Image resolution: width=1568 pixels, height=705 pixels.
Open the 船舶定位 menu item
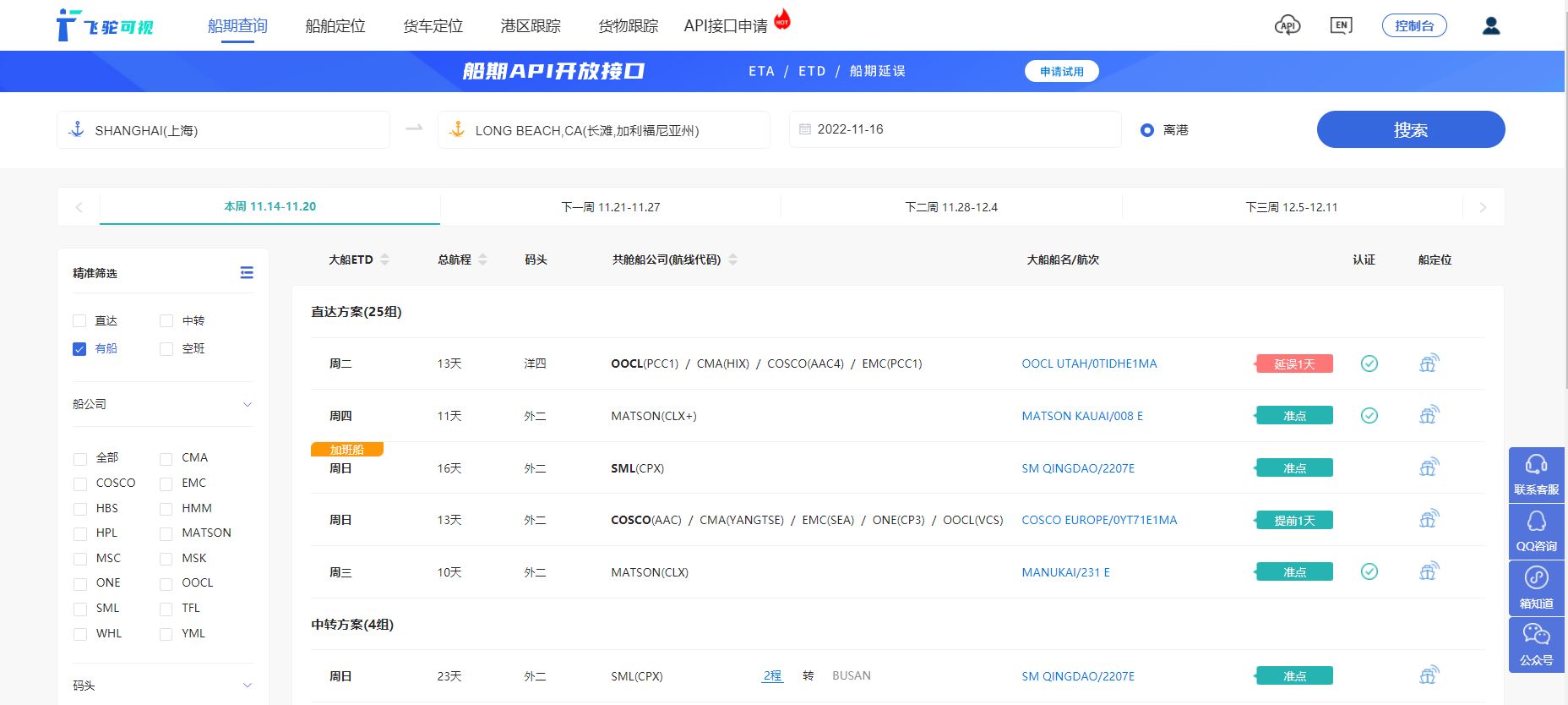(335, 26)
